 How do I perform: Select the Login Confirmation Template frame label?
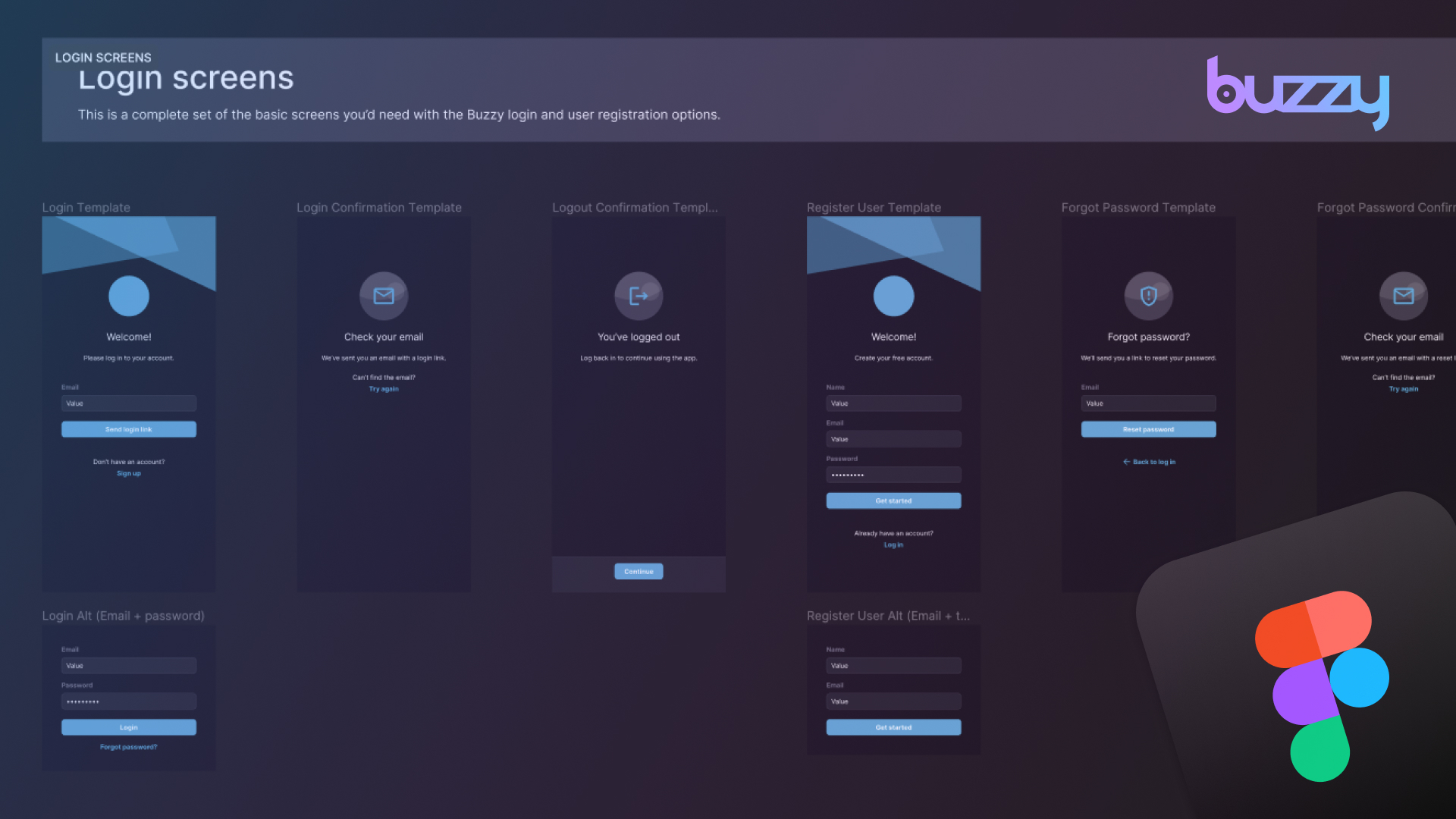point(379,208)
